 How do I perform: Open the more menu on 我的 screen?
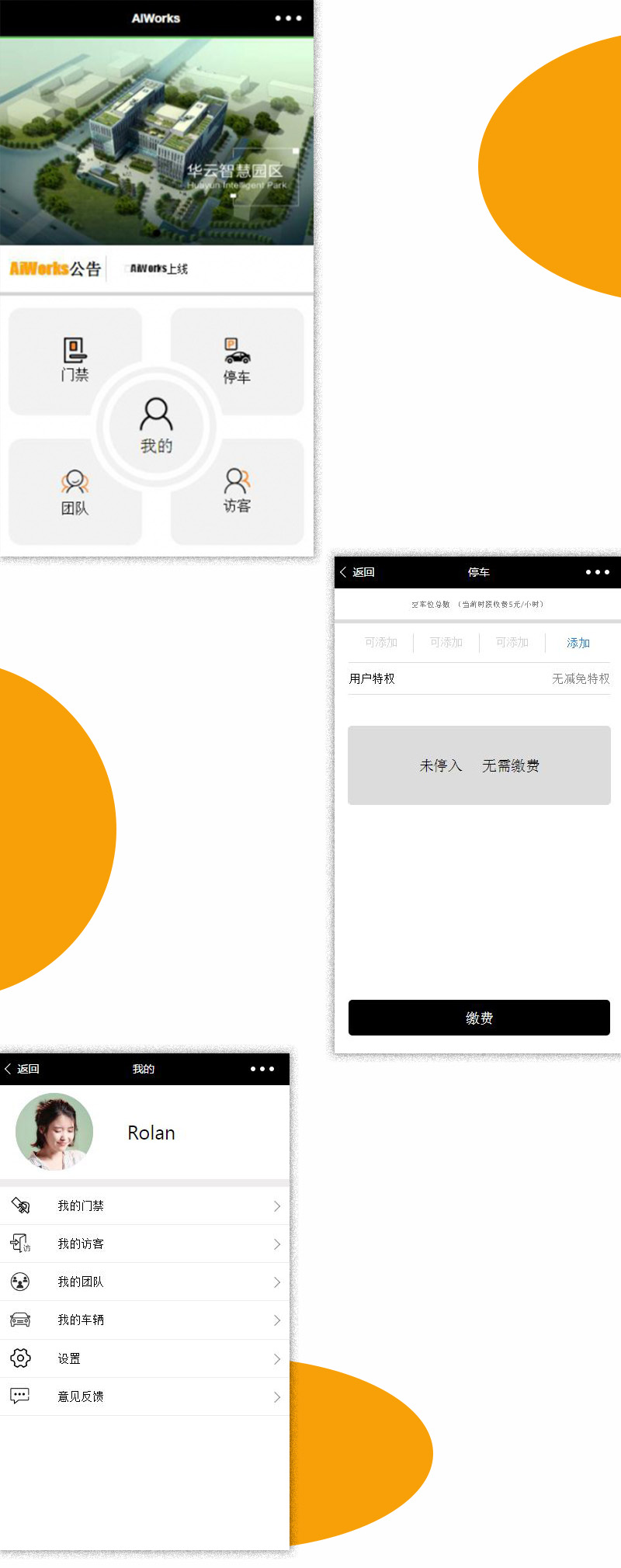tap(262, 1069)
